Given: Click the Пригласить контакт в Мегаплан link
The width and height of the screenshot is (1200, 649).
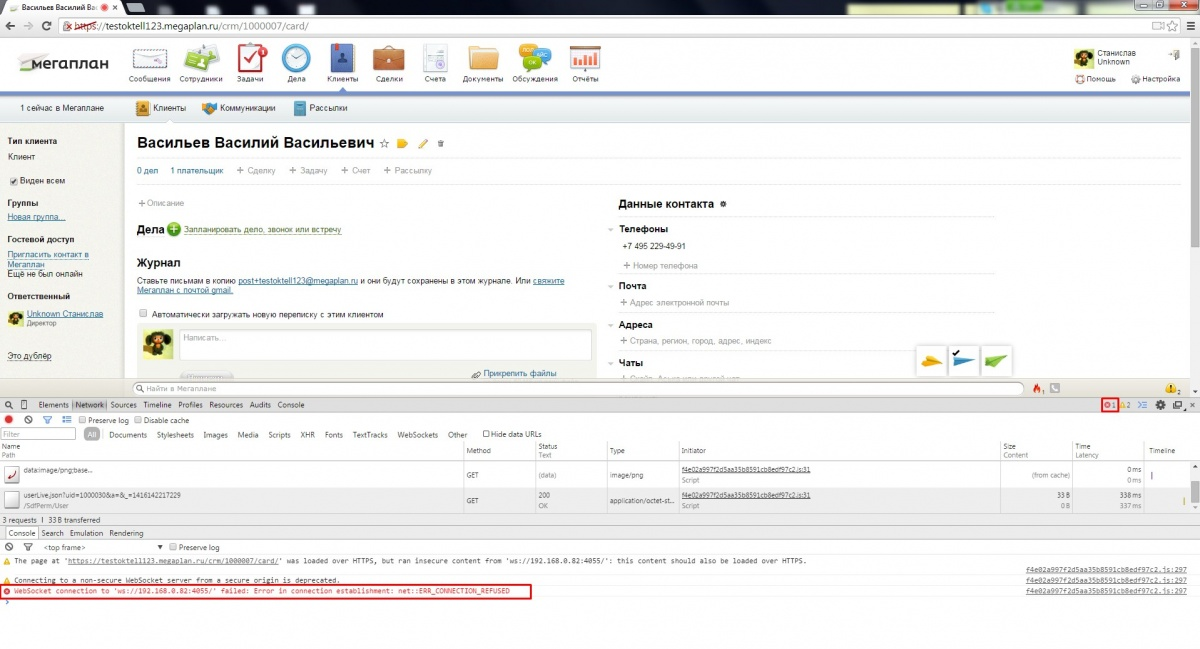Looking at the screenshot, I should click(47, 259).
